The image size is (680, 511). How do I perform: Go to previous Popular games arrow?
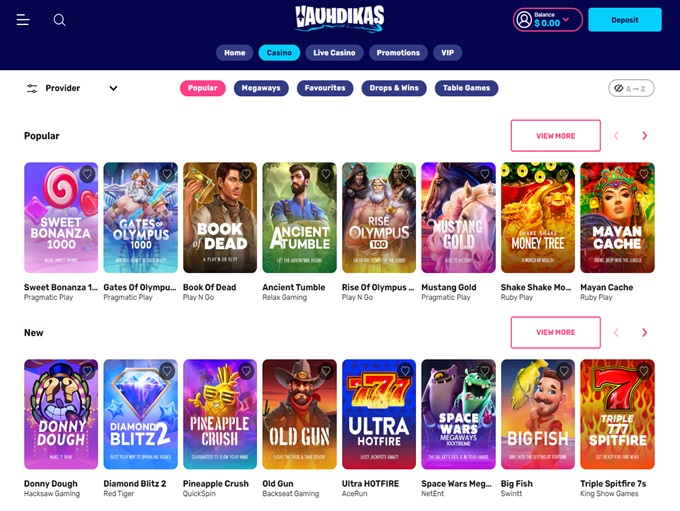click(x=616, y=136)
